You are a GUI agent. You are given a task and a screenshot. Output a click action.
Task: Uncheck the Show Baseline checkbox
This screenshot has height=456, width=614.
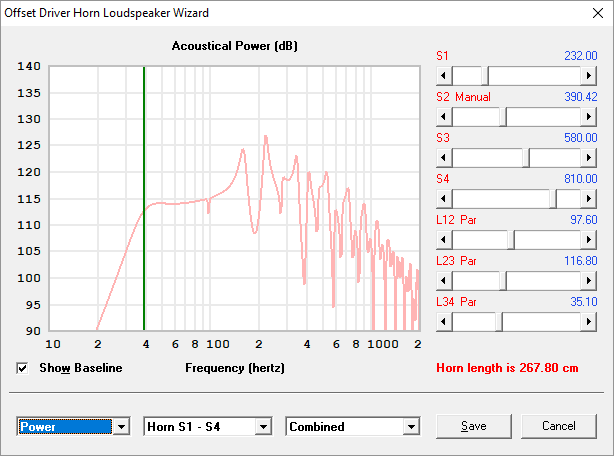coord(22,368)
